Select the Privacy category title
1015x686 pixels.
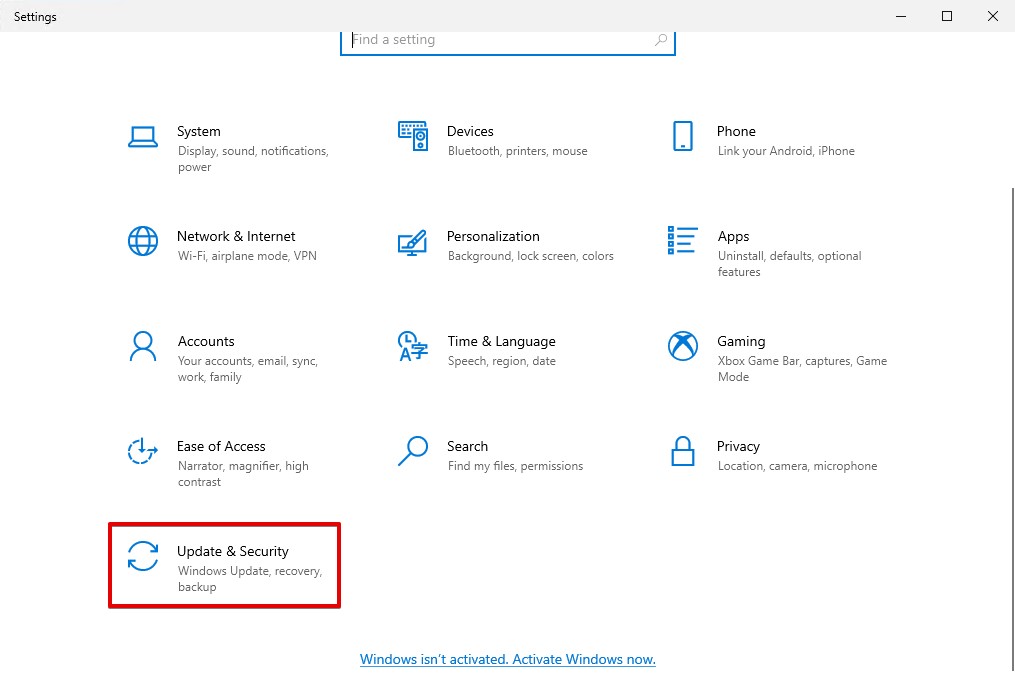(x=738, y=446)
